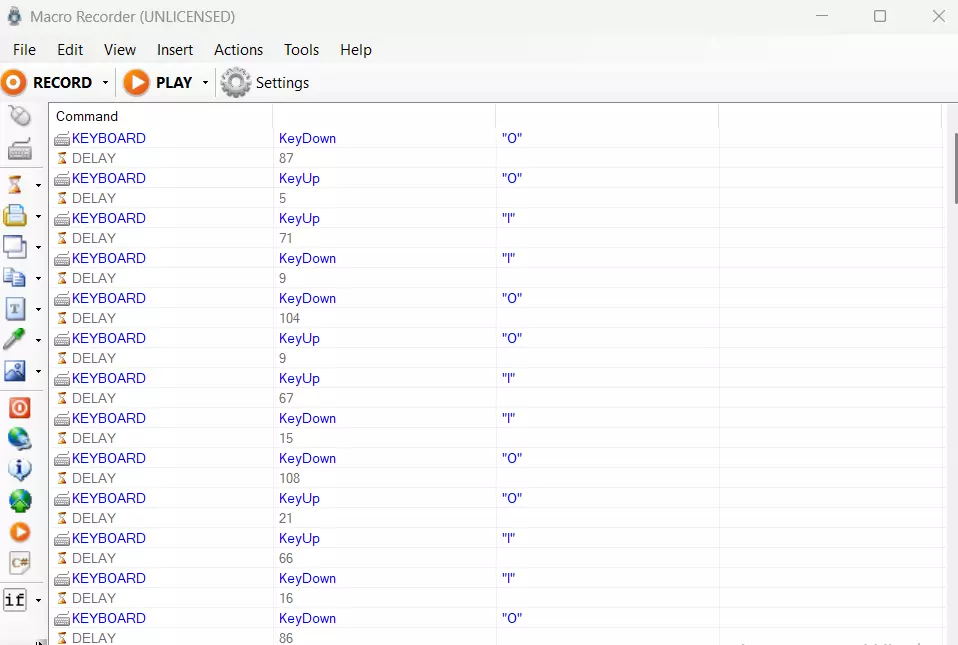Expand the hourglass wait icon dropdown arrow
Image resolution: width=958 pixels, height=645 pixels.
coord(38,186)
